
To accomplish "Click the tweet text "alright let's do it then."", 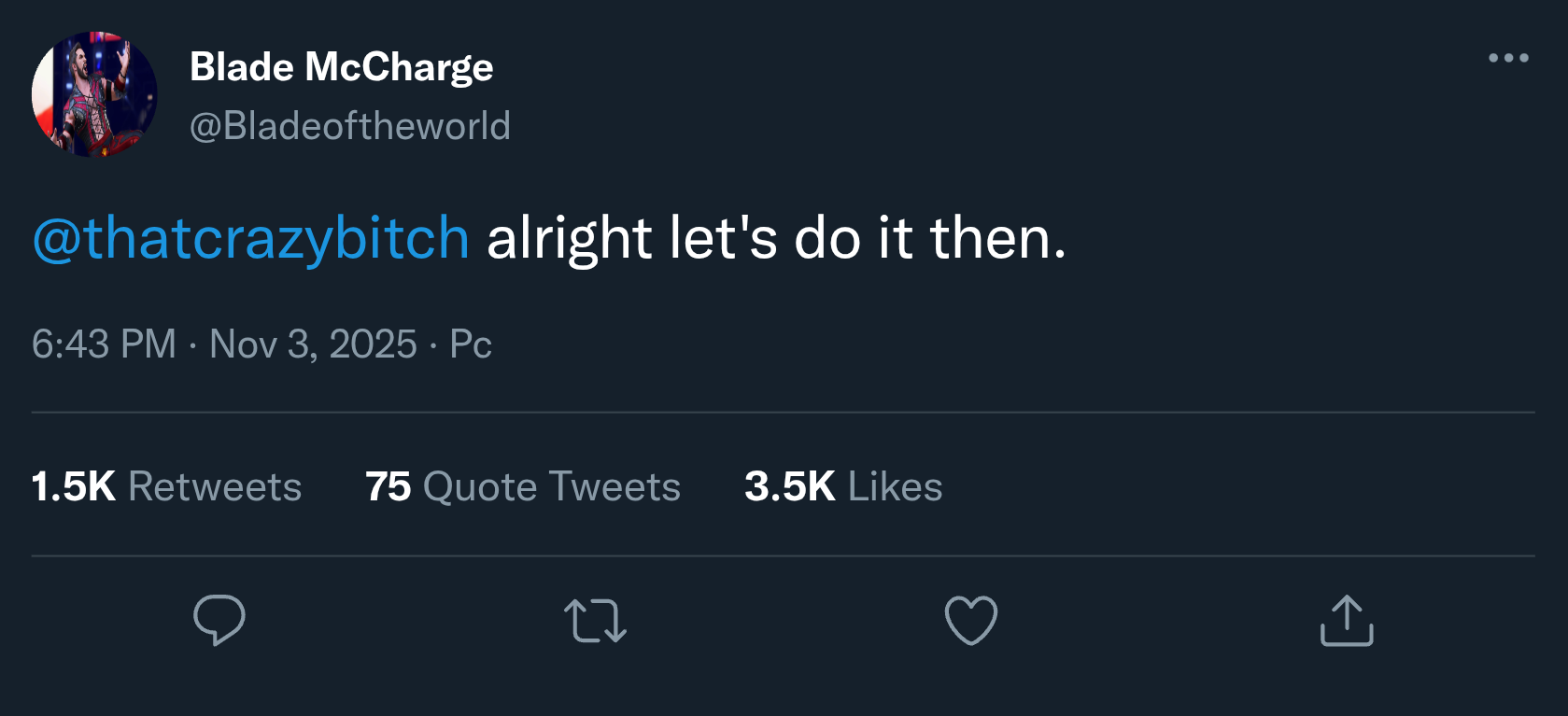I will click(x=775, y=238).
